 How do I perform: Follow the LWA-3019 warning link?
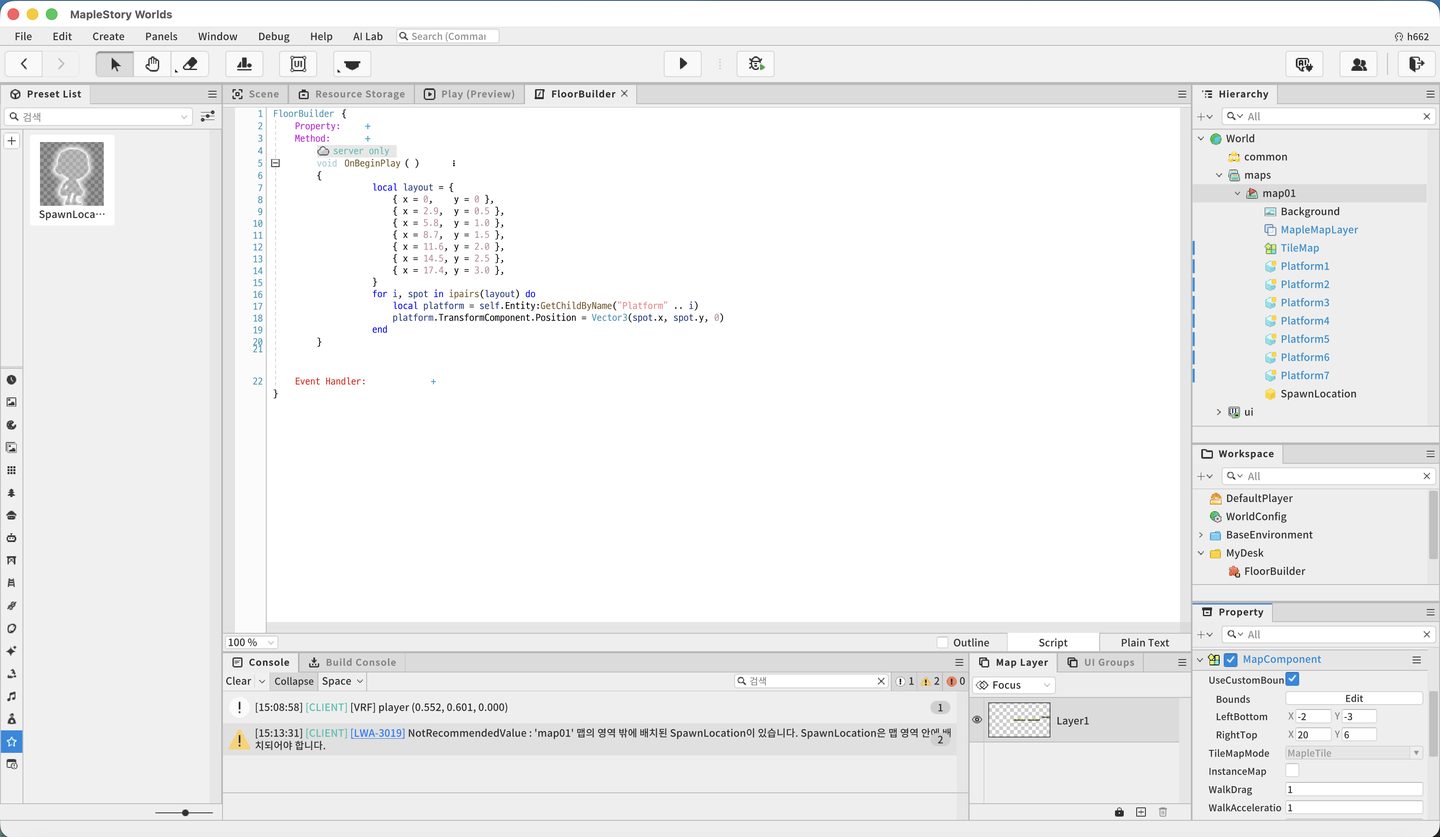click(x=377, y=733)
